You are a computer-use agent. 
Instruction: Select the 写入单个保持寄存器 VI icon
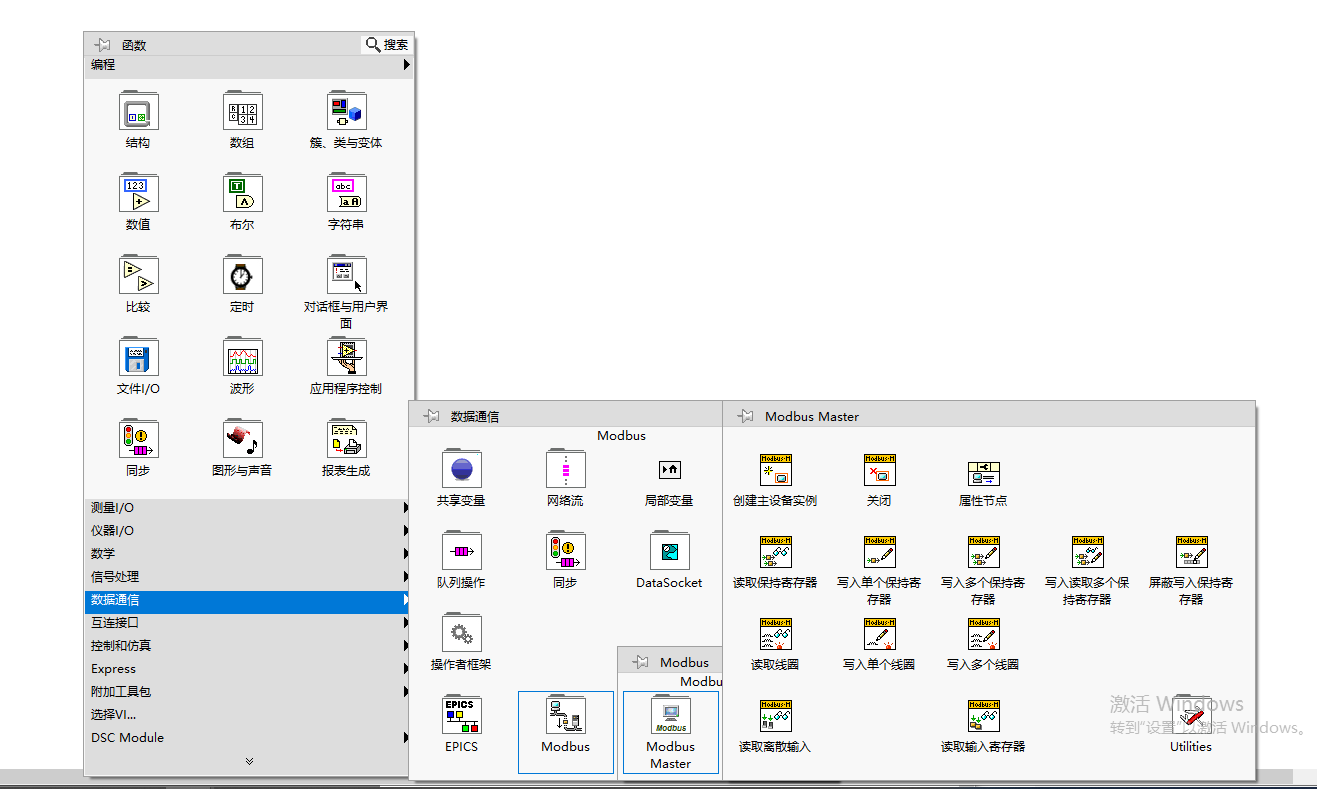coord(879,552)
